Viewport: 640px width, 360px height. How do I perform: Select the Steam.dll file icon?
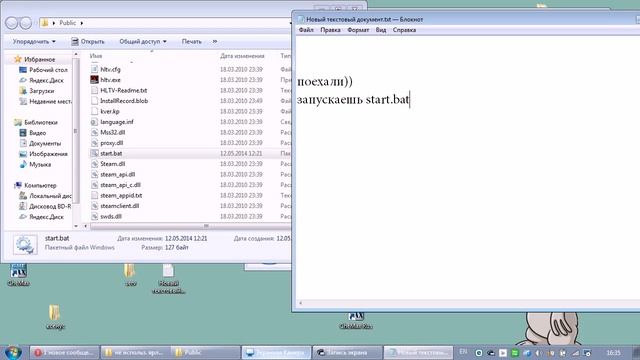point(94,164)
